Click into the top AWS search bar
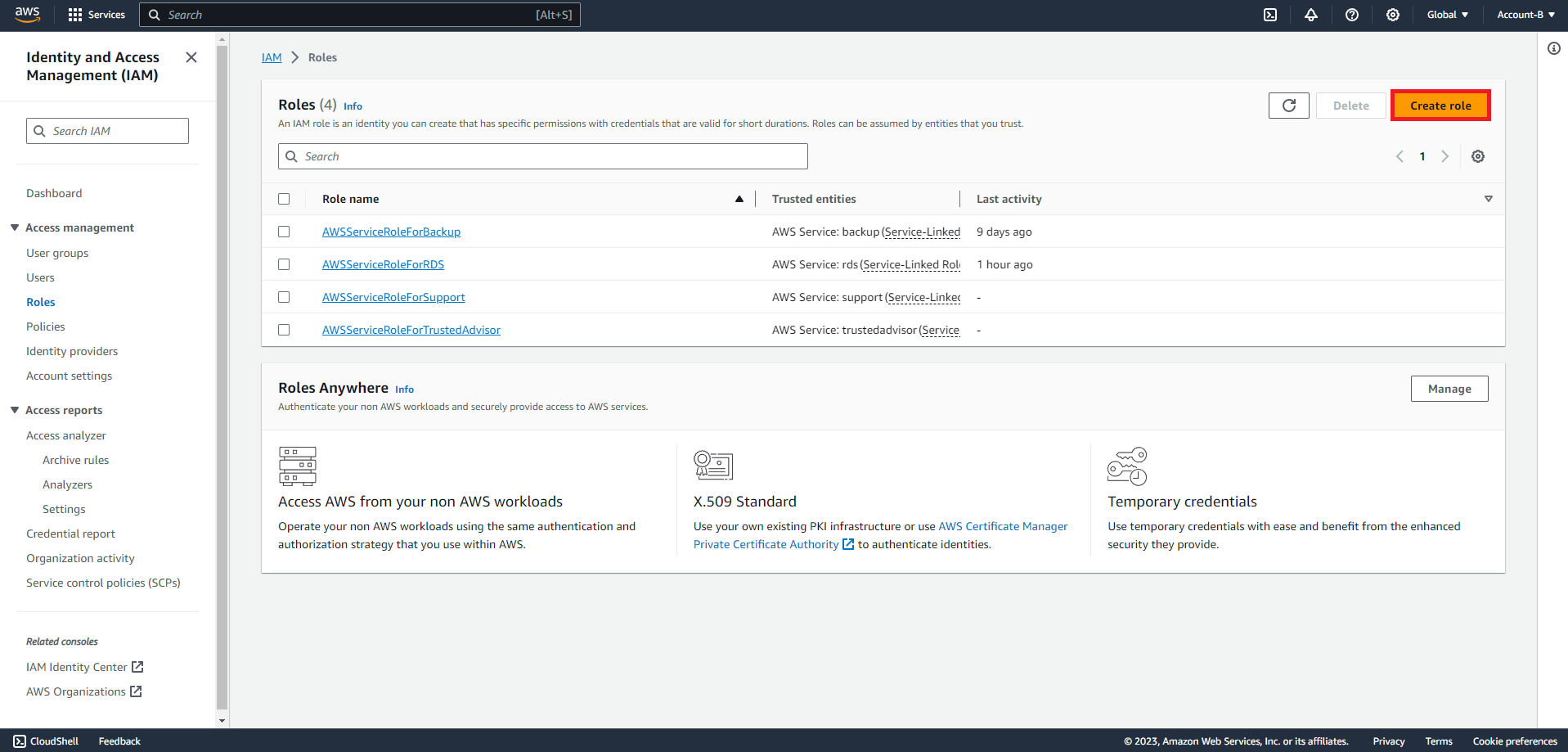The height and width of the screenshot is (752, 1568). (x=360, y=15)
